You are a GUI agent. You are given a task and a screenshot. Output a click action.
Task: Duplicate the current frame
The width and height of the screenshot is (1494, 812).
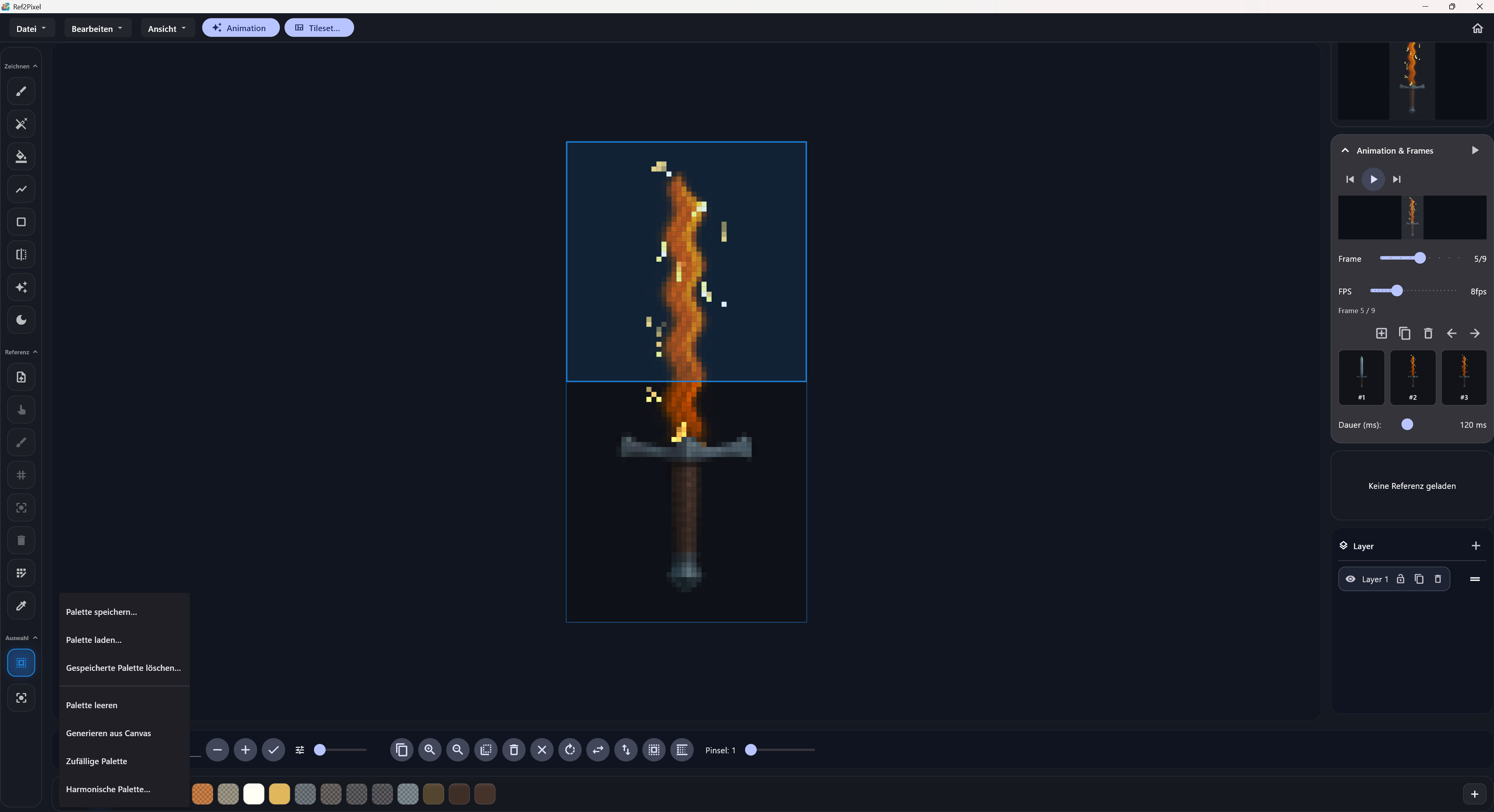tap(1405, 334)
